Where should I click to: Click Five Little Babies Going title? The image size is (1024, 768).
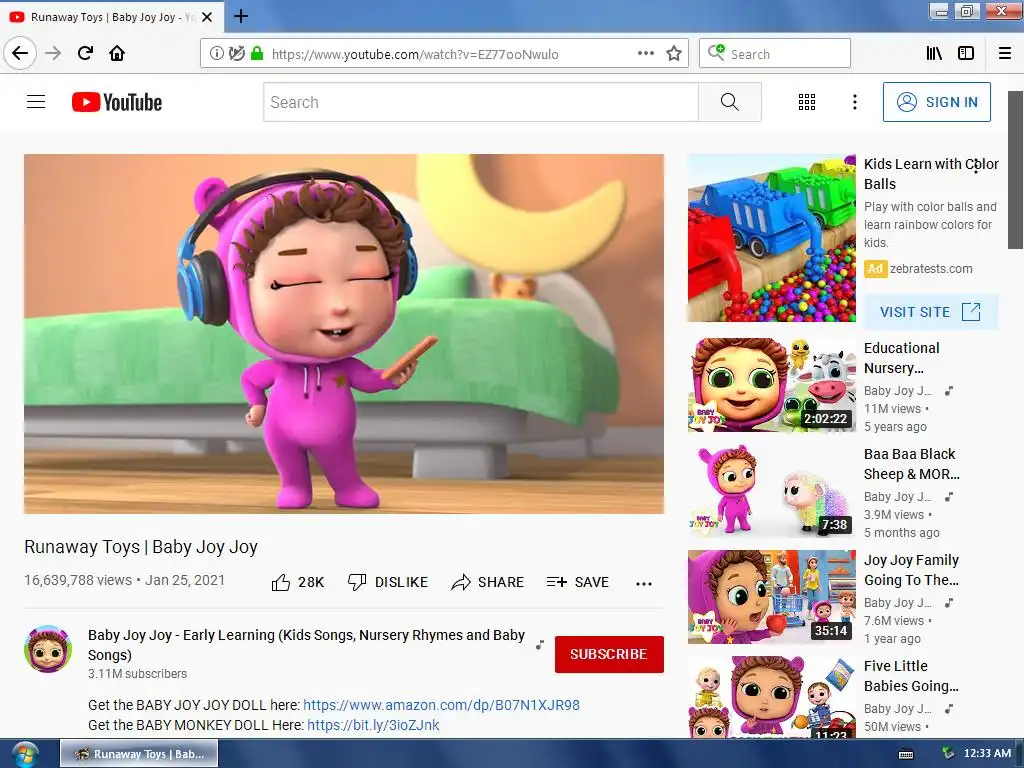pyautogui.click(x=911, y=676)
